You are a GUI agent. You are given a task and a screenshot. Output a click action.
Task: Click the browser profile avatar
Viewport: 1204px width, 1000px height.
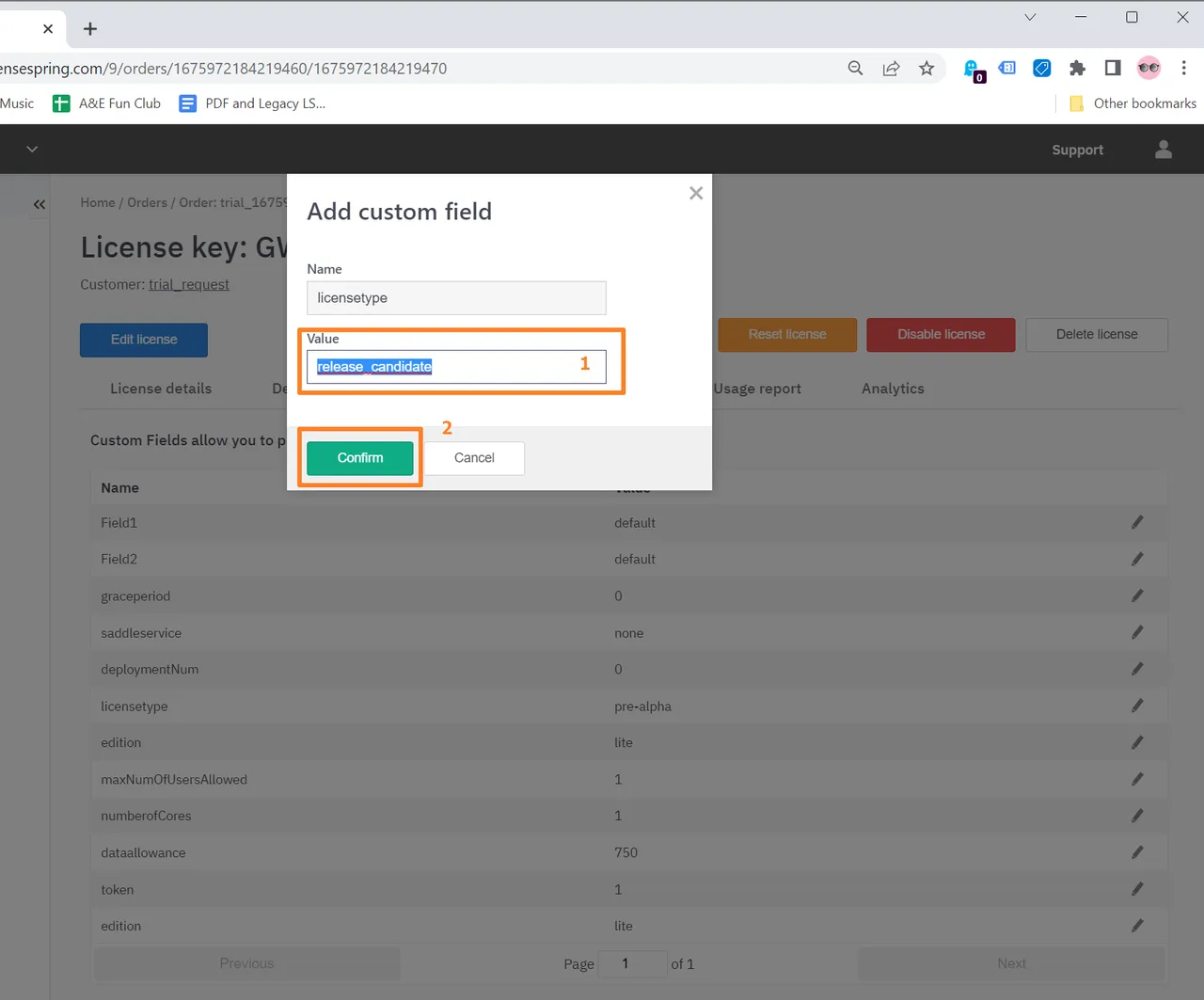pyautogui.click(x=1149, y=68)
